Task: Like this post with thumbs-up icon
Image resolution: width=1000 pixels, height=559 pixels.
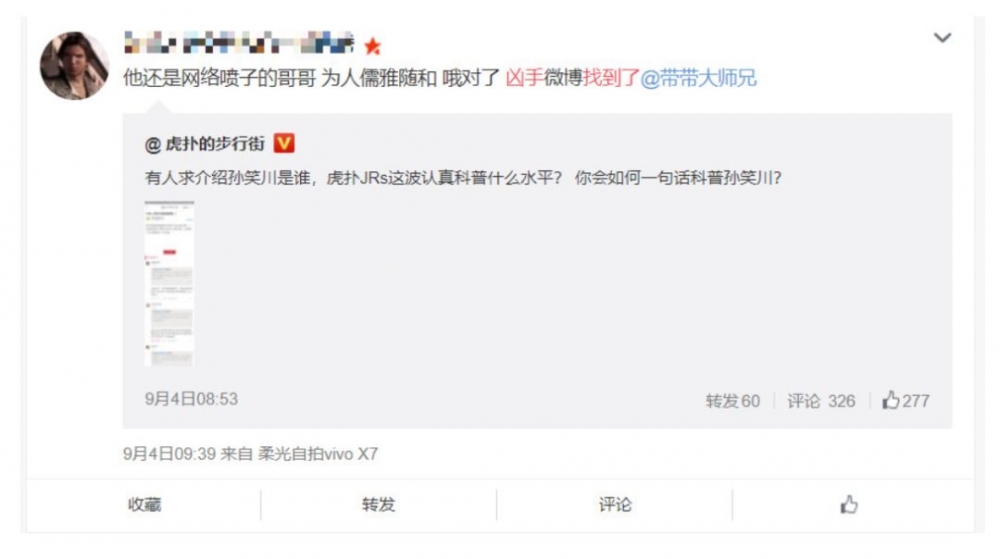Action: pos(848,505)
